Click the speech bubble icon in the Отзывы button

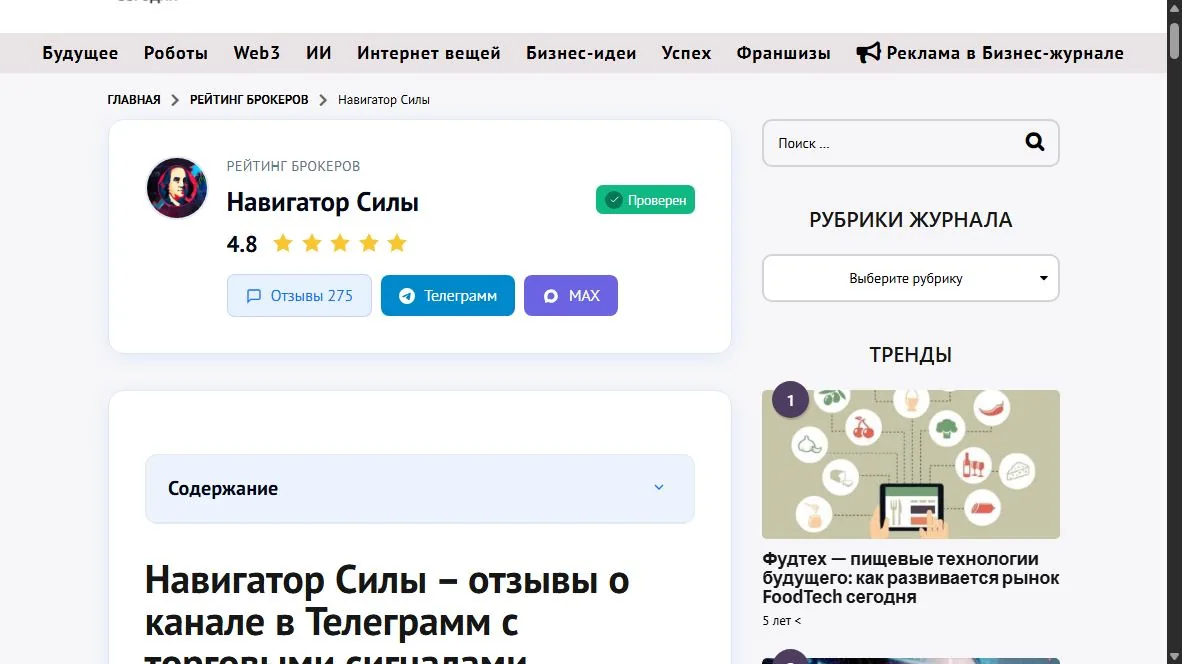tap(253, 296)
